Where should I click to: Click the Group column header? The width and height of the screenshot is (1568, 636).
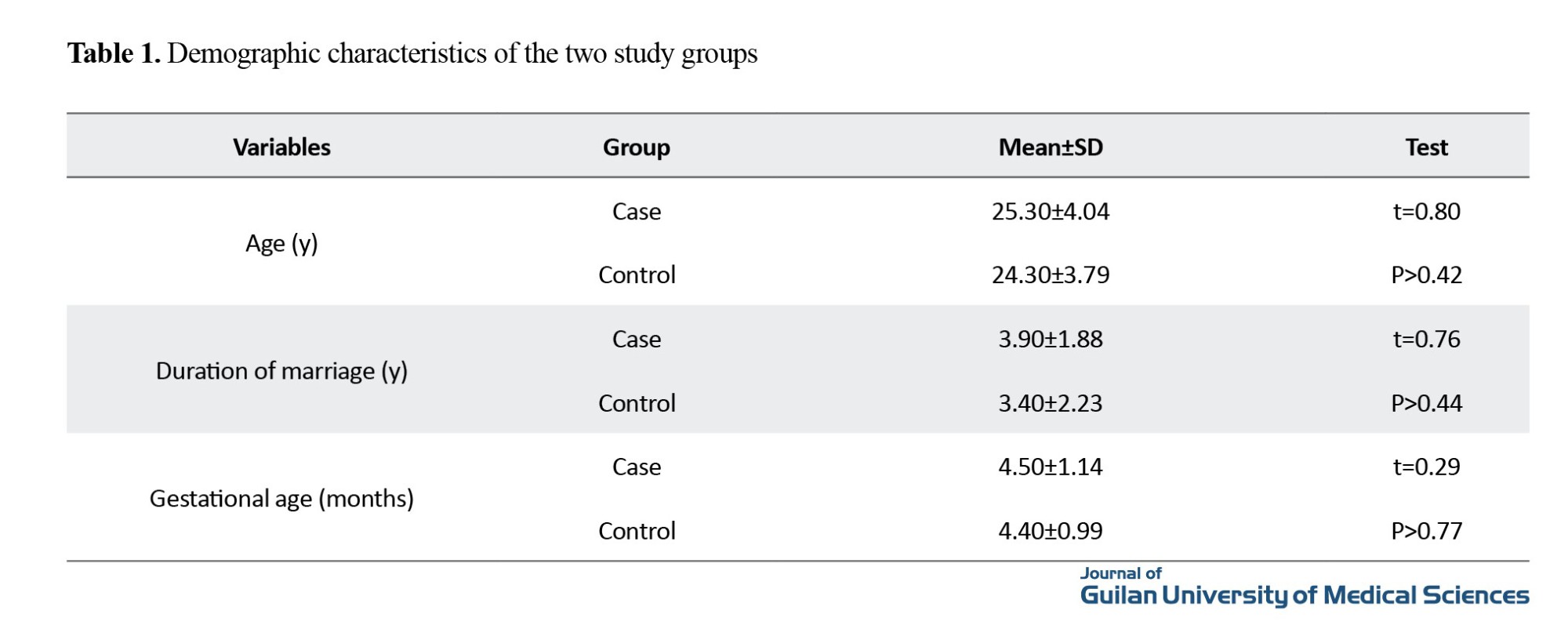(636, 147)
